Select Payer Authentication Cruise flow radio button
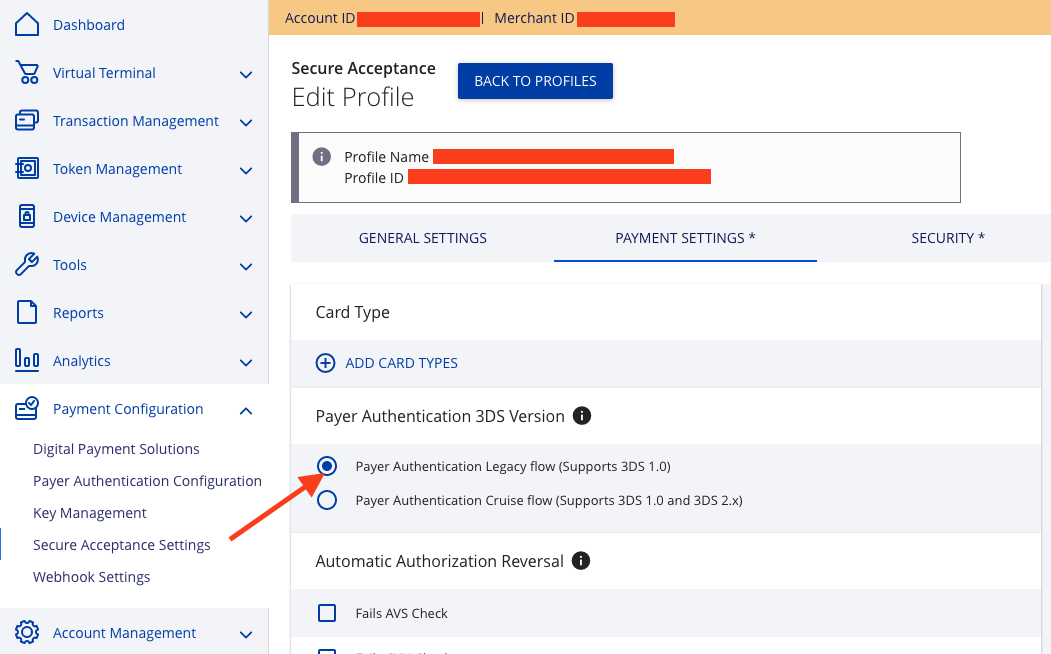1051x654 pixels. pyautogui.click(x=327, y=500)
